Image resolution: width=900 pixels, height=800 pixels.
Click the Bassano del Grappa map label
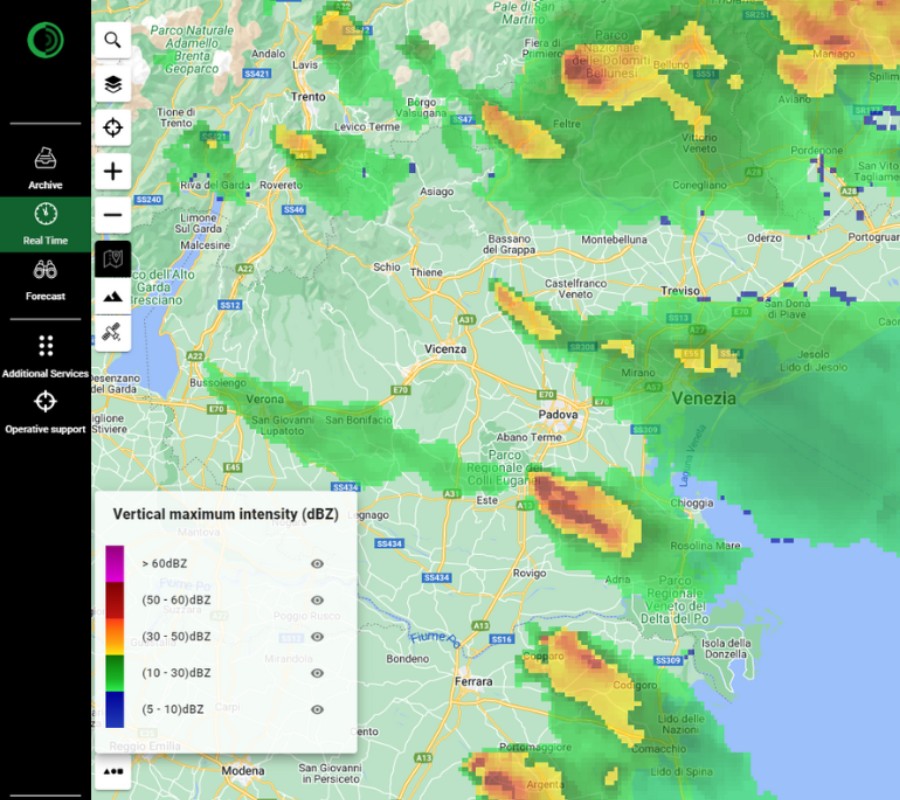click(x=509, y=244)
